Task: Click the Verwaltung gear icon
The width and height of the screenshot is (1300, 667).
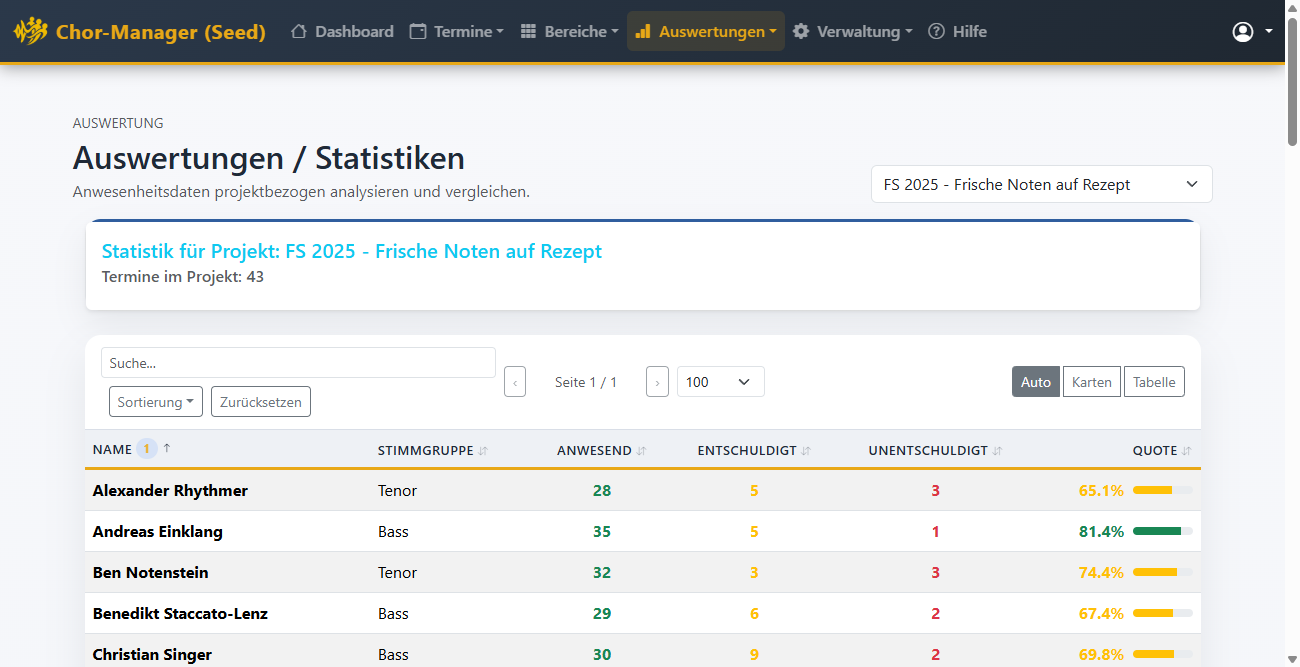Action: (801, 31)
